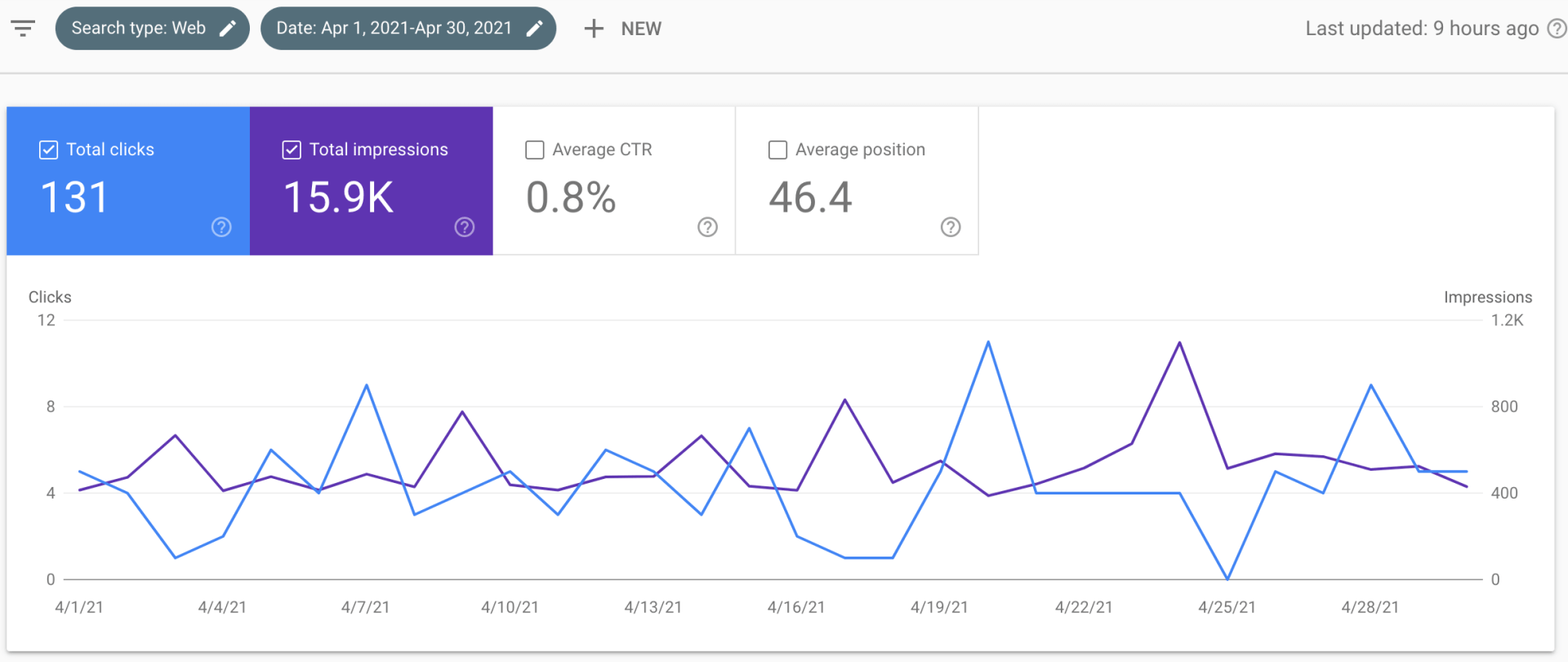Enable the Average CTR checkbox
Viewport: 1568px width, 662px height.
[x=535, y=150]
